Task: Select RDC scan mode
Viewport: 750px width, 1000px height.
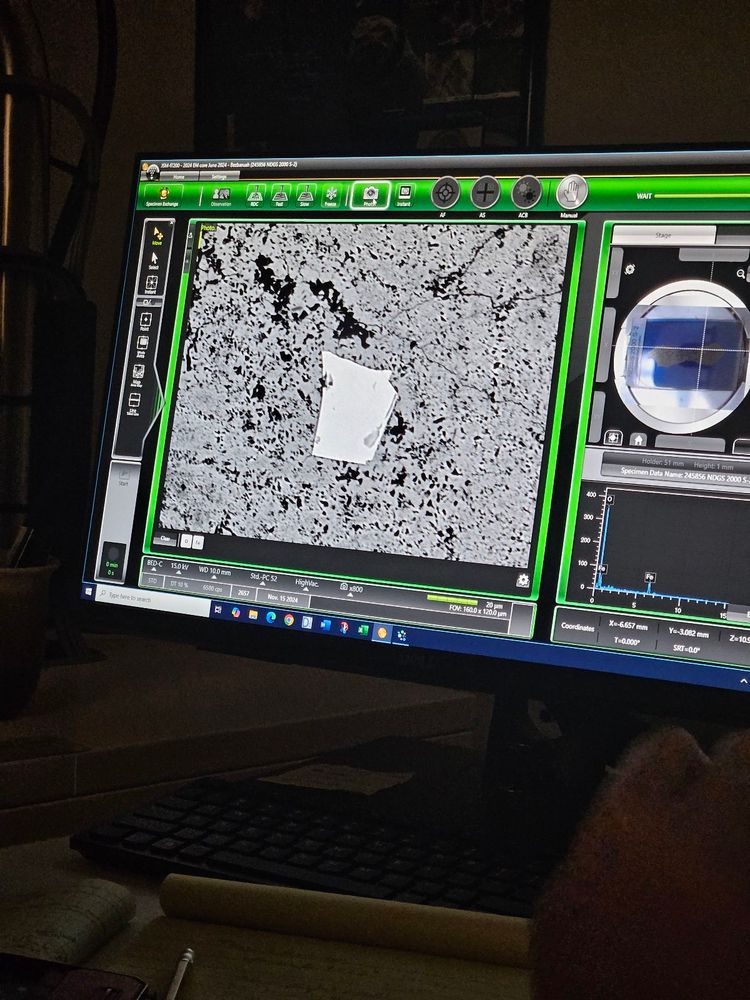Action: (x=254, y=196)
